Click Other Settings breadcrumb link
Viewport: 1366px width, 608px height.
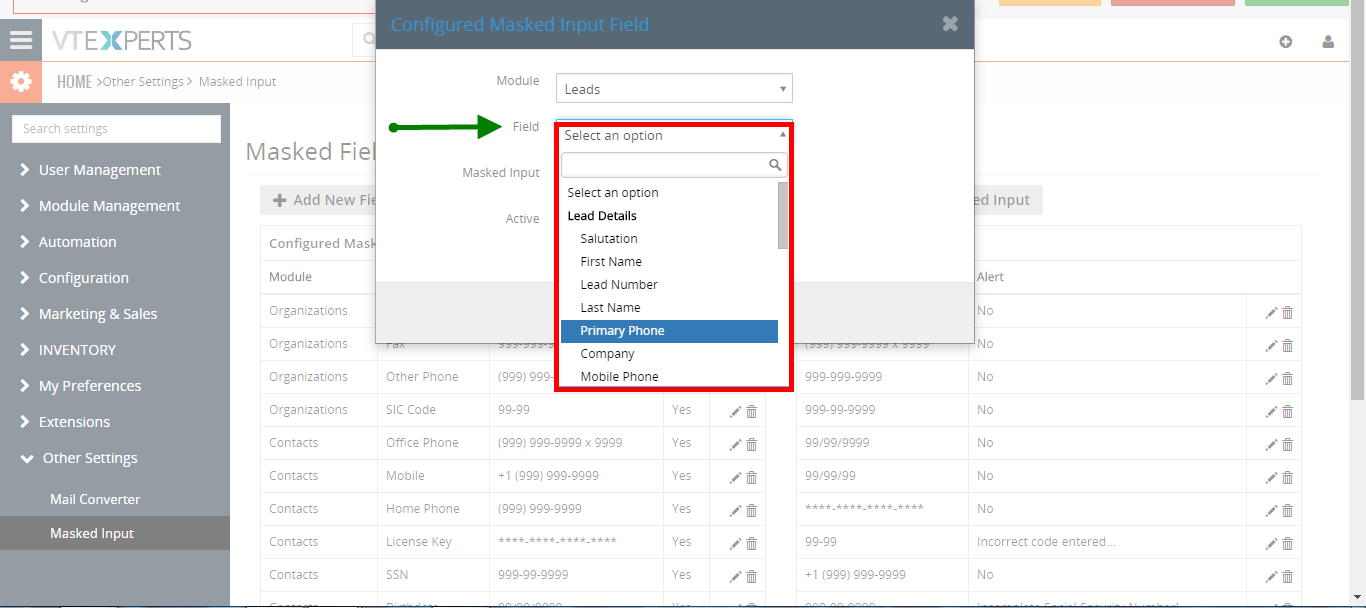tap(143, 81)
